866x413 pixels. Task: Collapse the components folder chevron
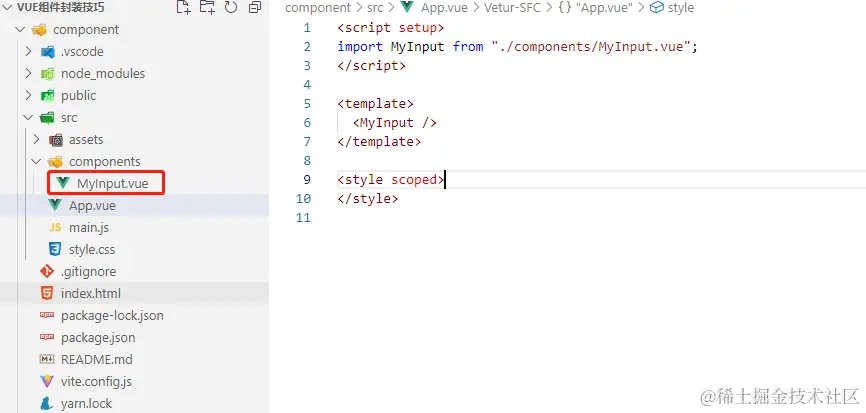tap(37, 162)
